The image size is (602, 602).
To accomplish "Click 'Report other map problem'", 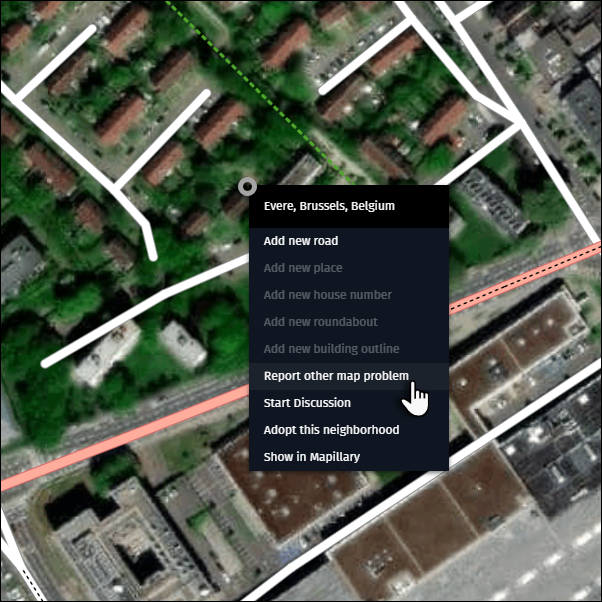I will point(349,376).
